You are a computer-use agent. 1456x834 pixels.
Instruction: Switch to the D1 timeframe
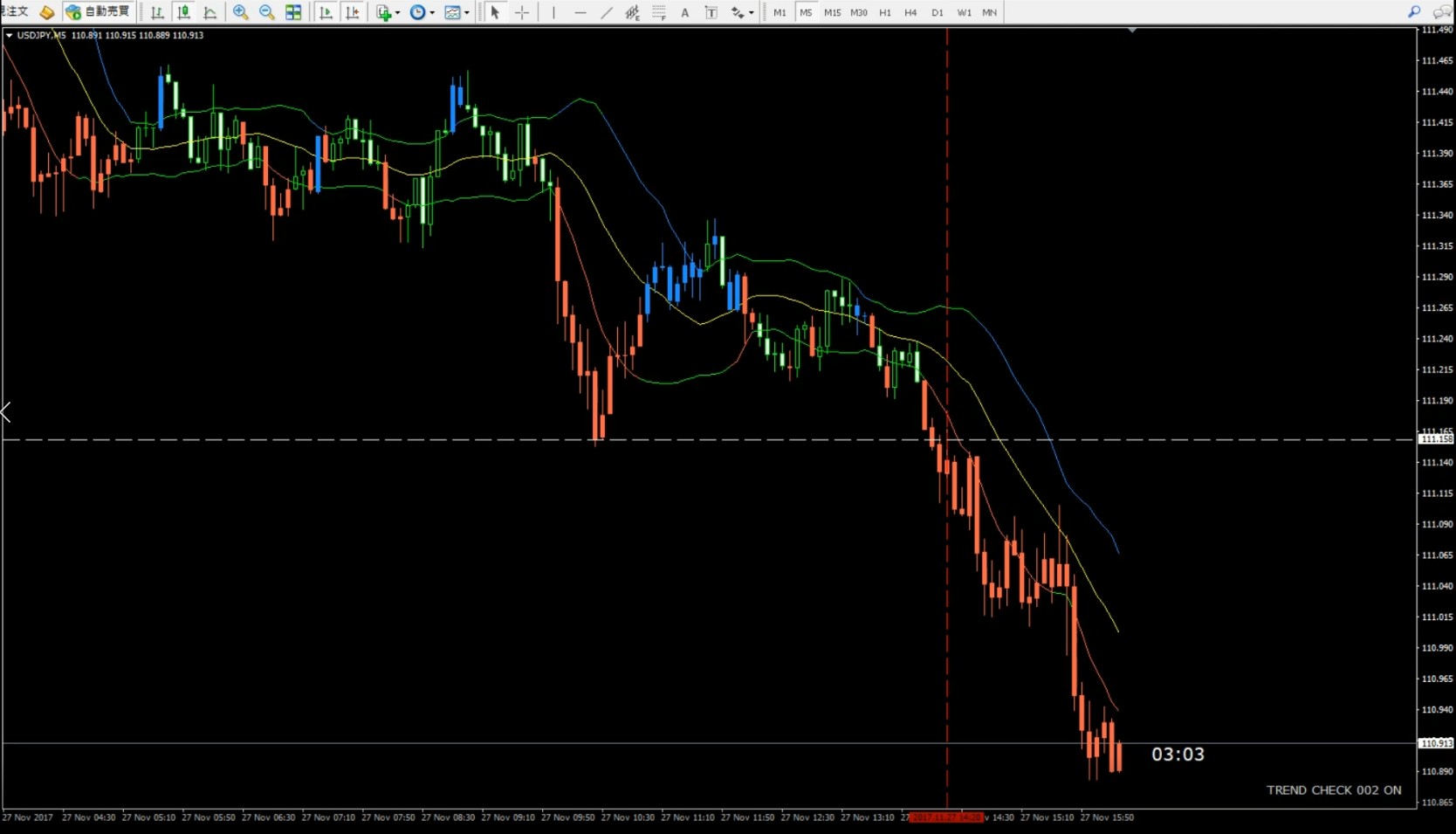tap(937, 12)
